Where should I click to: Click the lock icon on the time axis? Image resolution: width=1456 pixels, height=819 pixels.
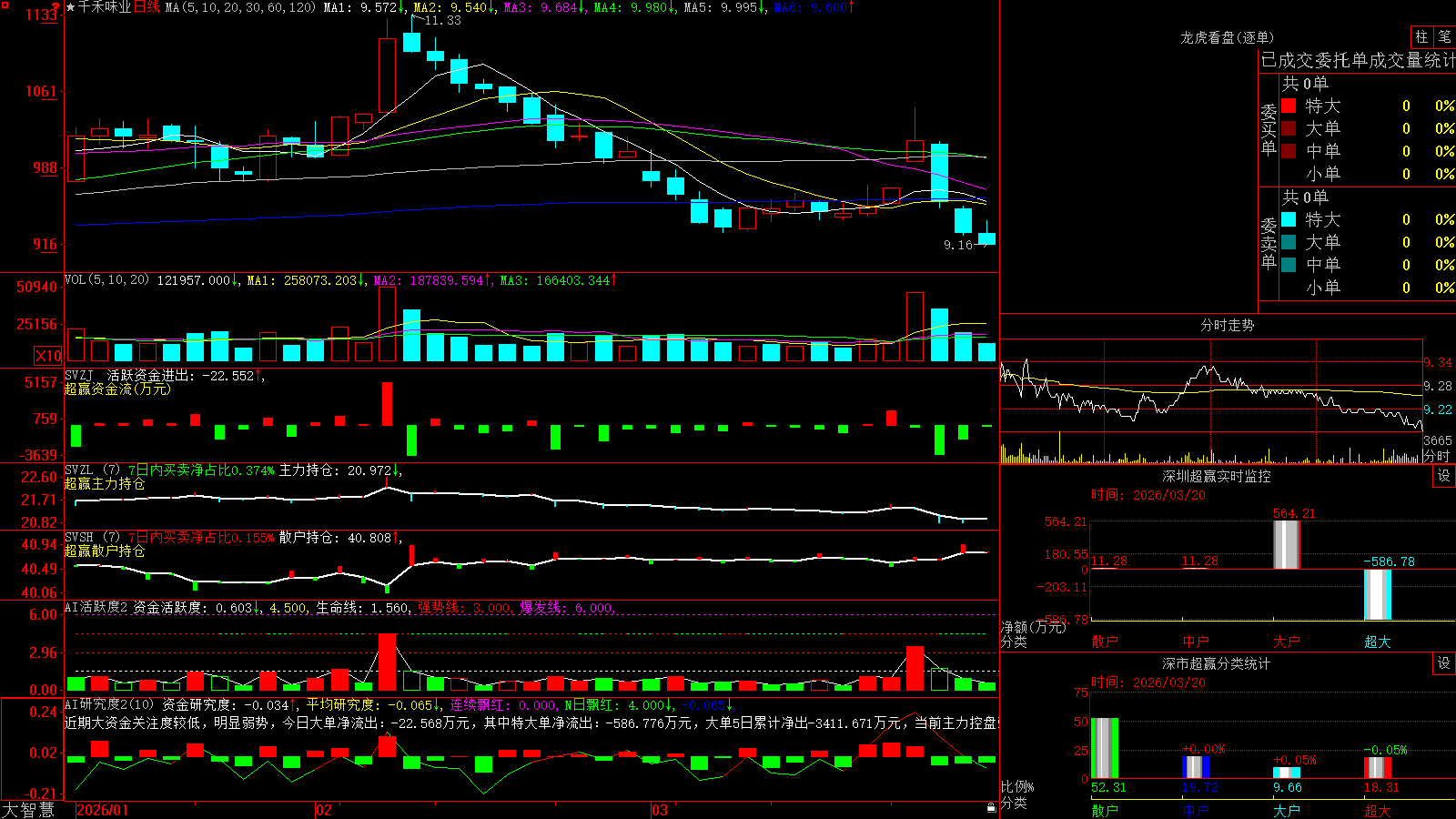[x=991, y=808]
